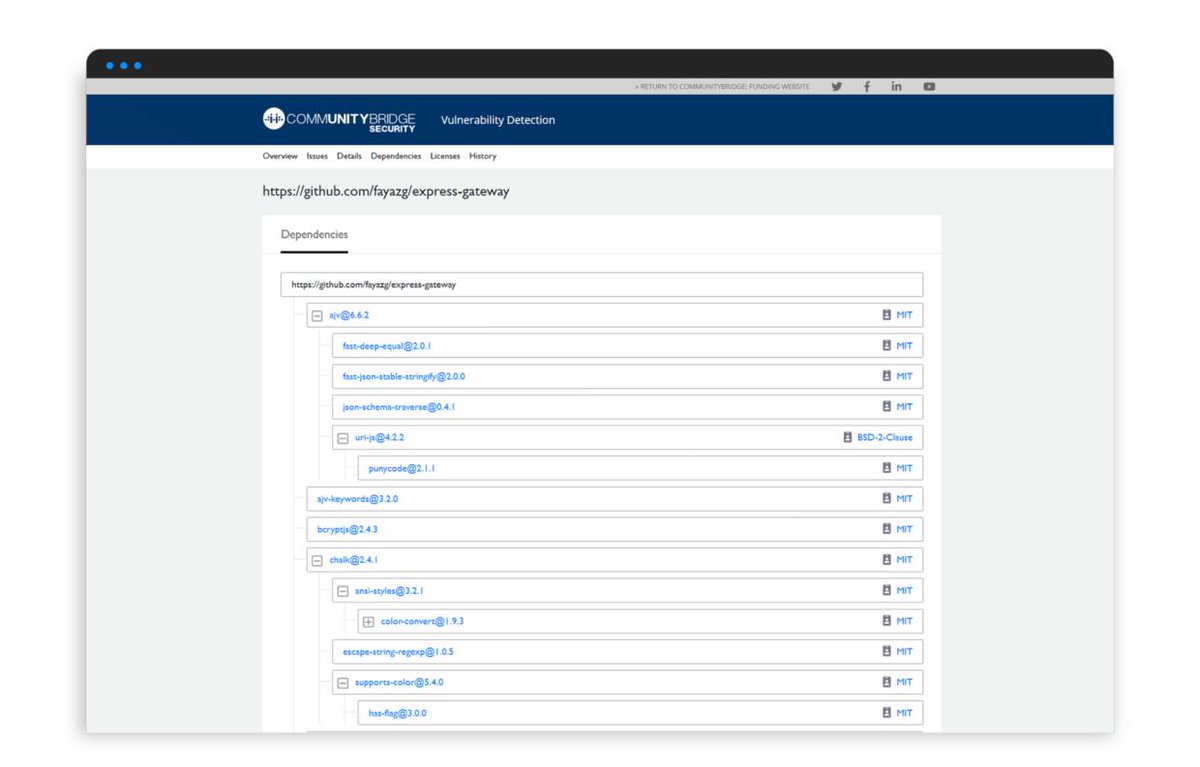The height and width of the screenshot is (767, 1200).
Task: Click the github.com/fayazg/express-gateway page heading
Action: point(386,192)
